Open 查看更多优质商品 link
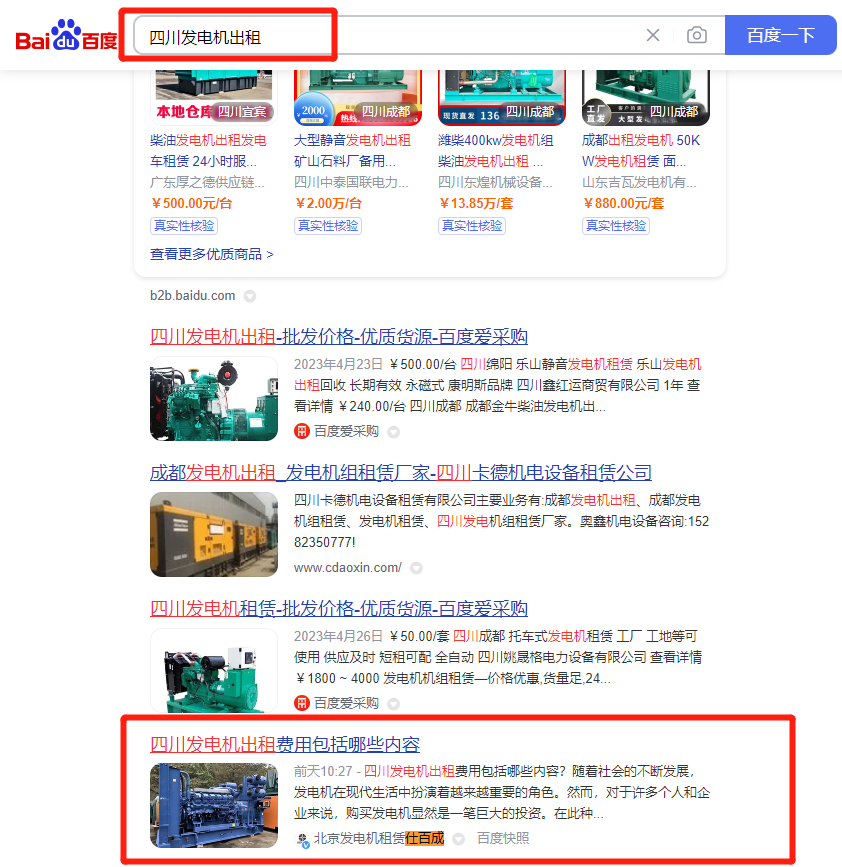Image resolution: width=842 pixels, height=867 pixels. (x=211, y=254)
